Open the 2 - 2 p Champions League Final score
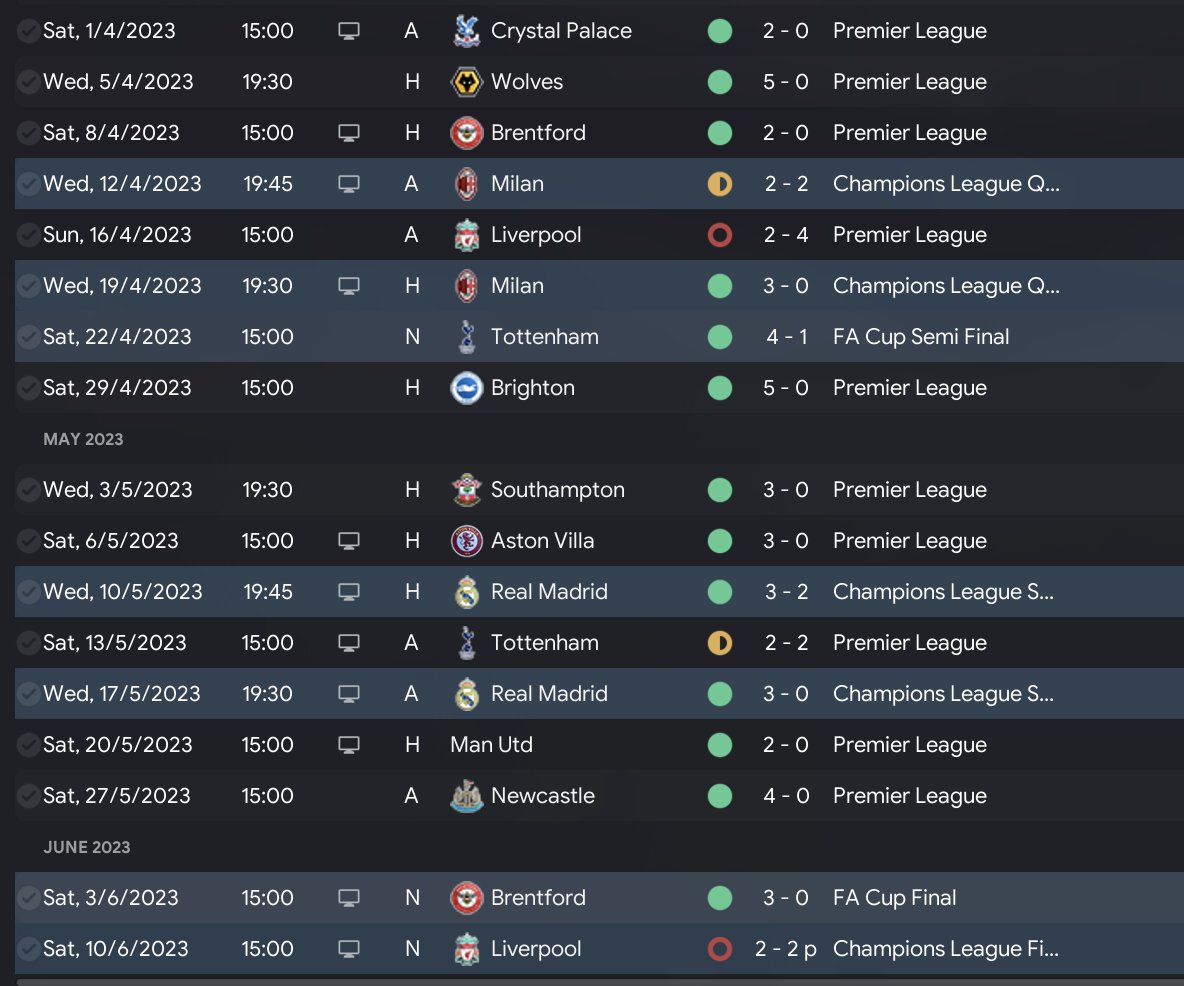 (x=786, y=949)
